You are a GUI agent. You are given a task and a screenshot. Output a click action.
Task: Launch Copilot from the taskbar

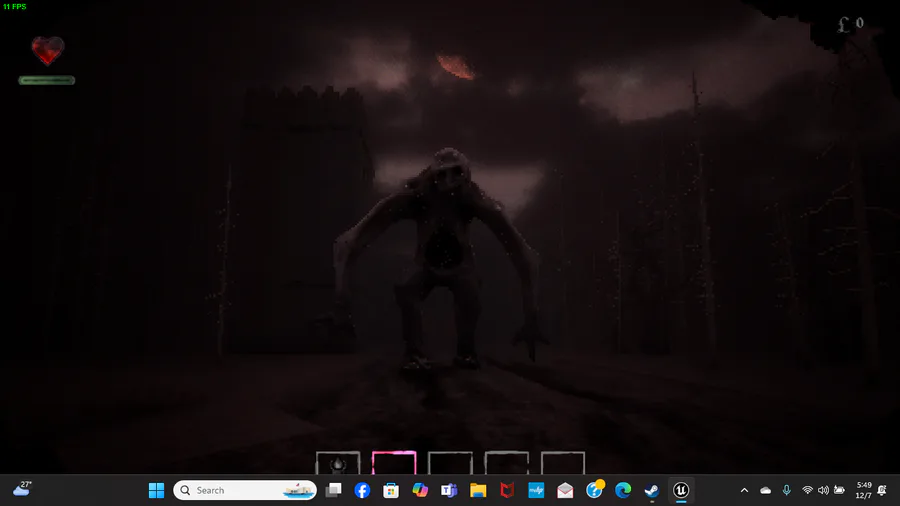420,491
